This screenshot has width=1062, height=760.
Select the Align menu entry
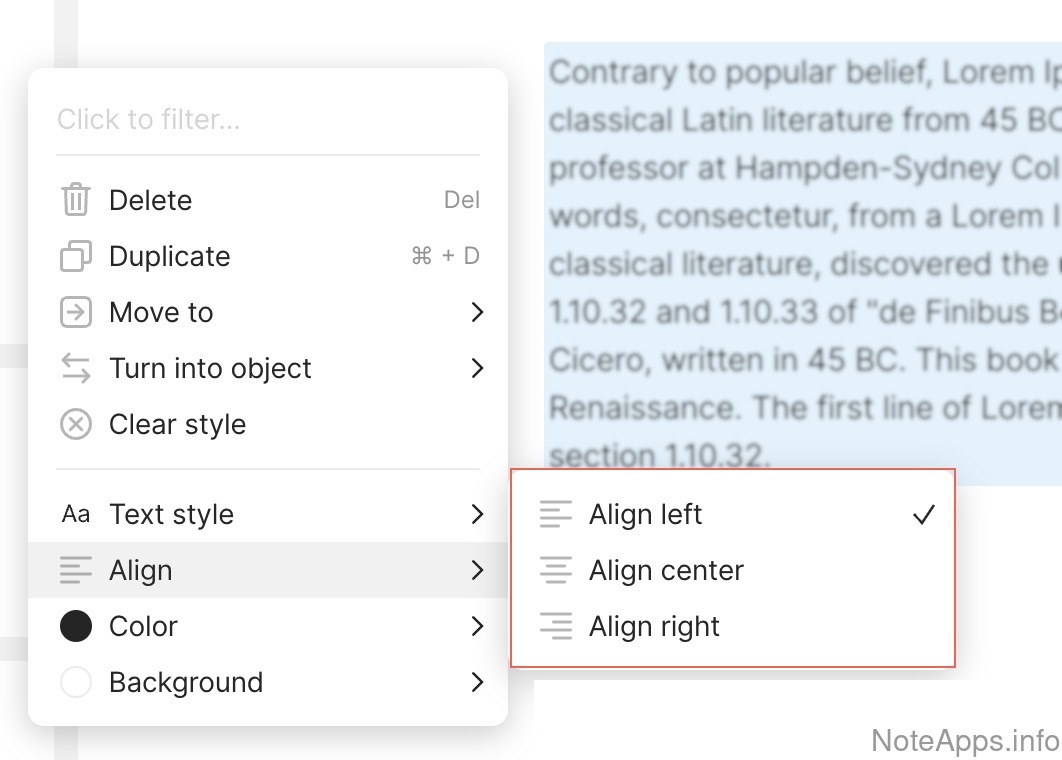pyautogui.click(x=141, y=571)
